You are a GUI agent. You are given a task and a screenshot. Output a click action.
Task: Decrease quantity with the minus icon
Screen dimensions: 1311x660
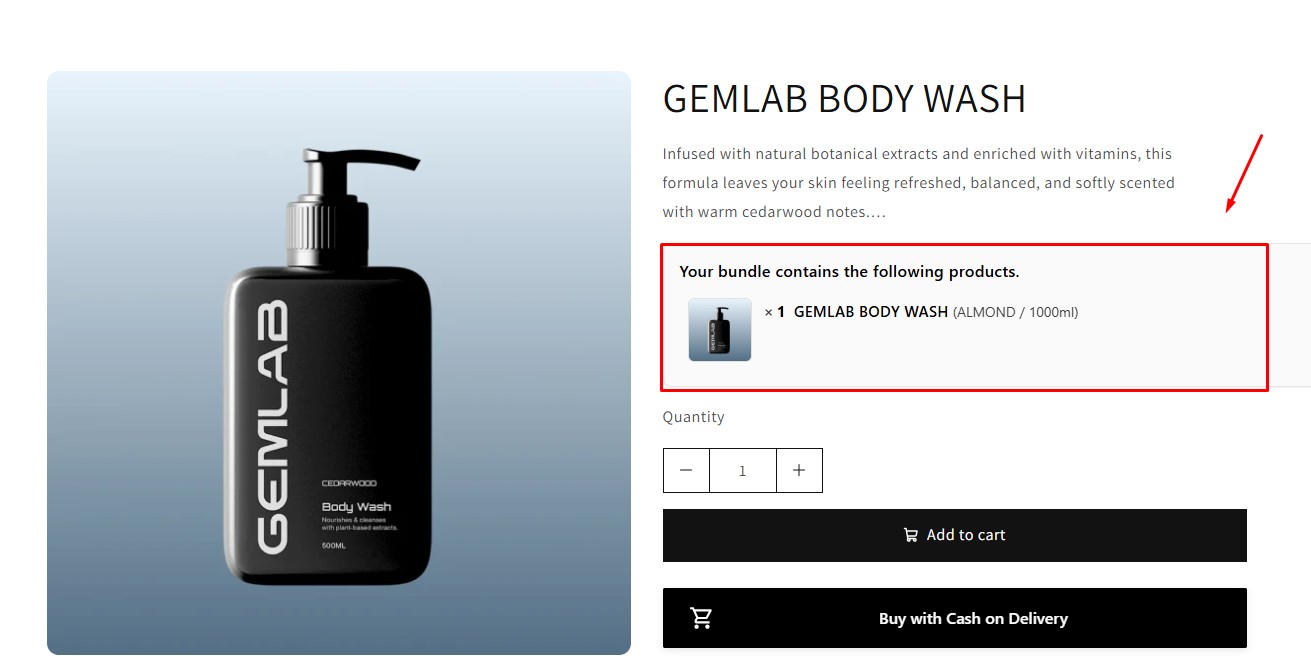[686, 470]
